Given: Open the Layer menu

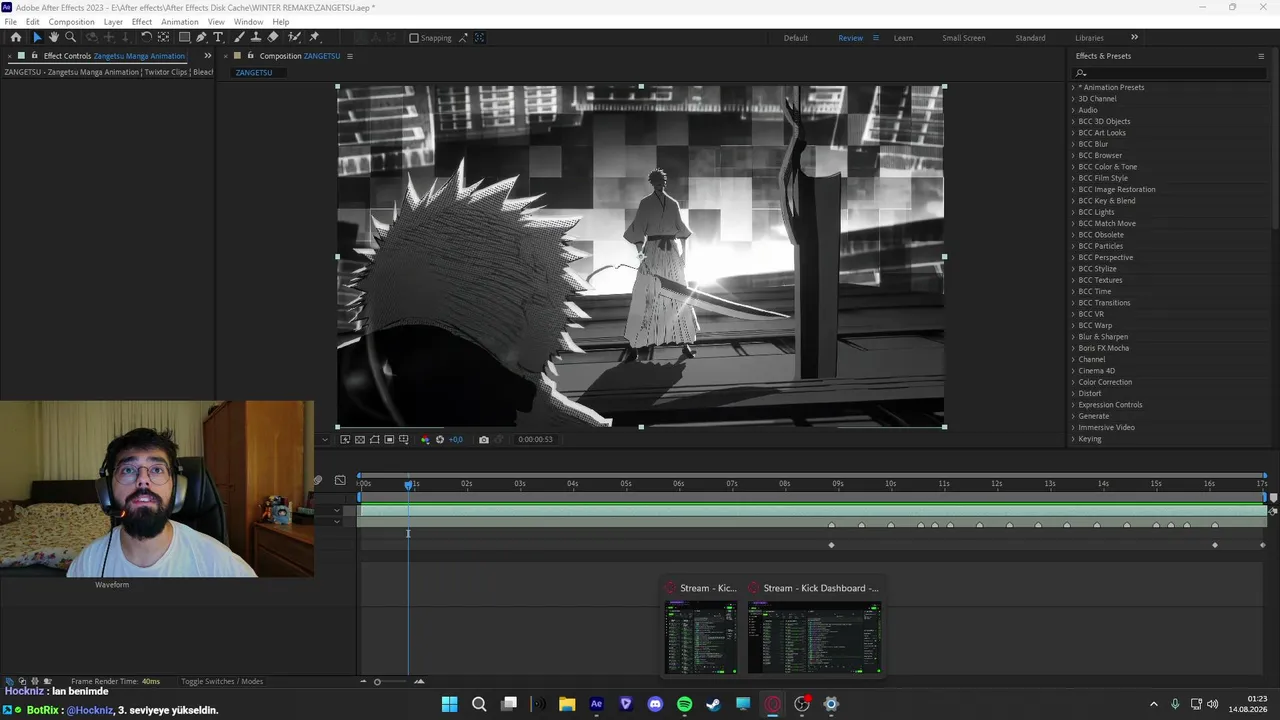Looking at the screenshot, I should coord(113,22).
